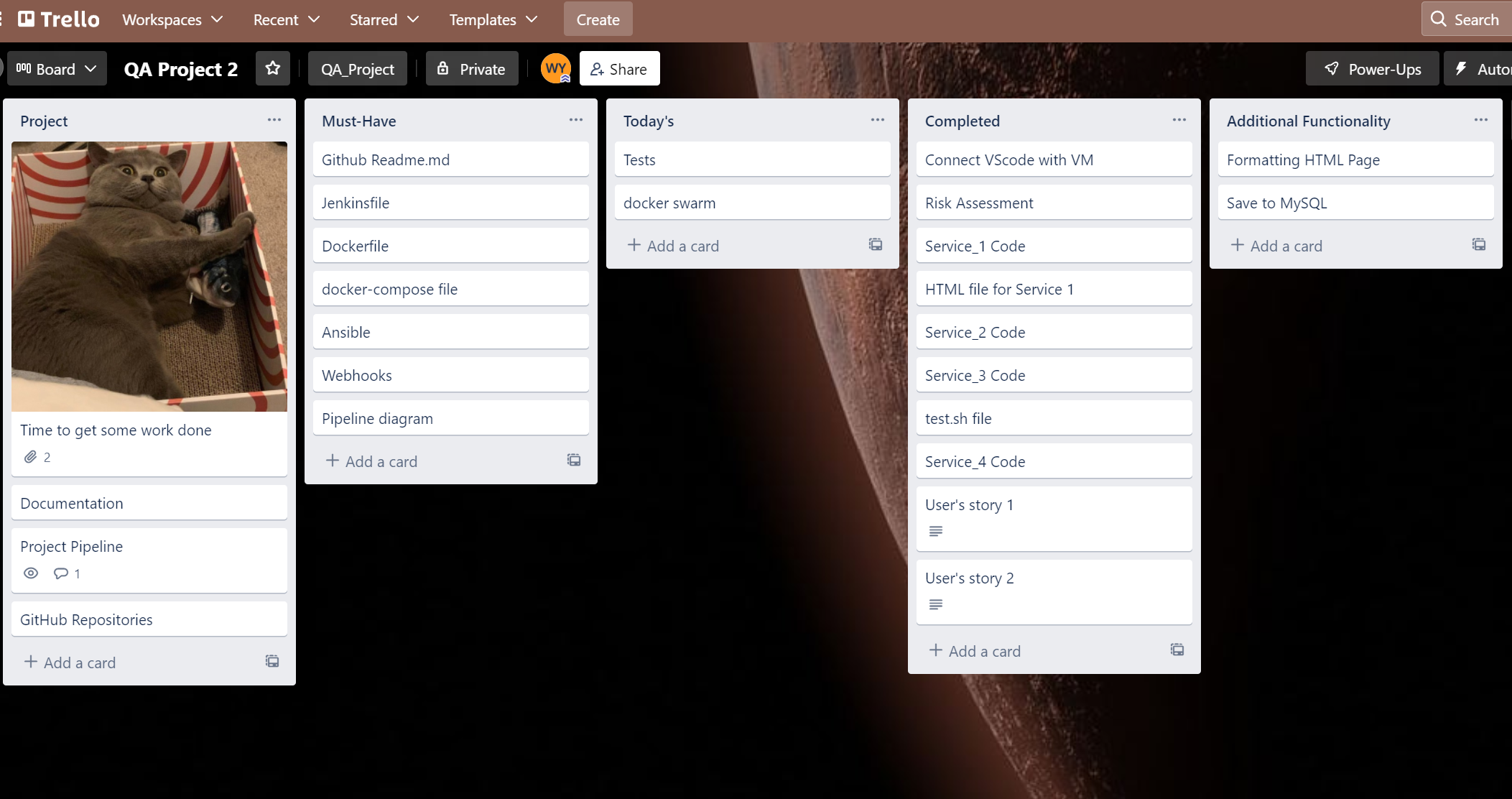Create card from template in Additional Functionality
The width and height of the screenshot is (1512, 799).
(x=1479, y=244)
